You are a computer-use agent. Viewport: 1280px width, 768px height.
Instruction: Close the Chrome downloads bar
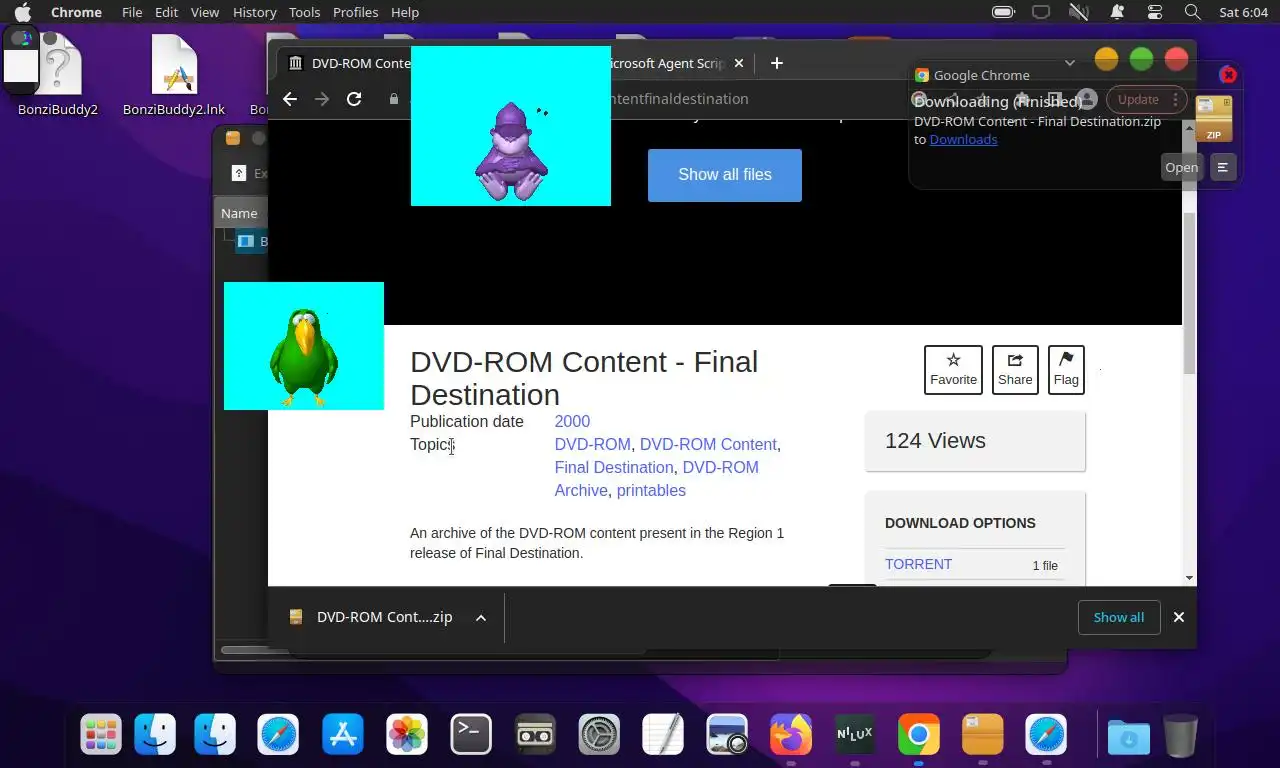[1179, 618]
